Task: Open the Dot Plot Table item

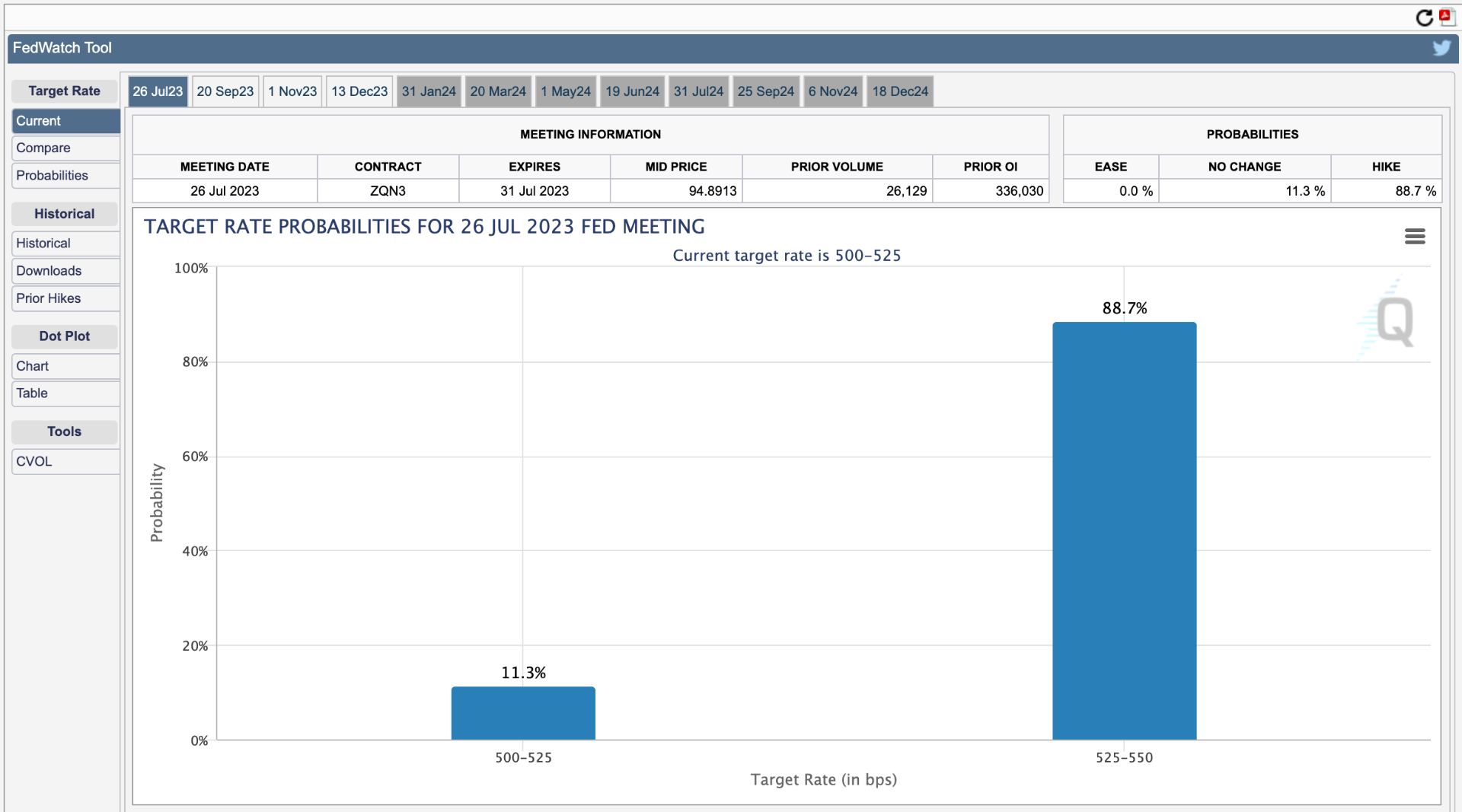Action: pos(65,393)
